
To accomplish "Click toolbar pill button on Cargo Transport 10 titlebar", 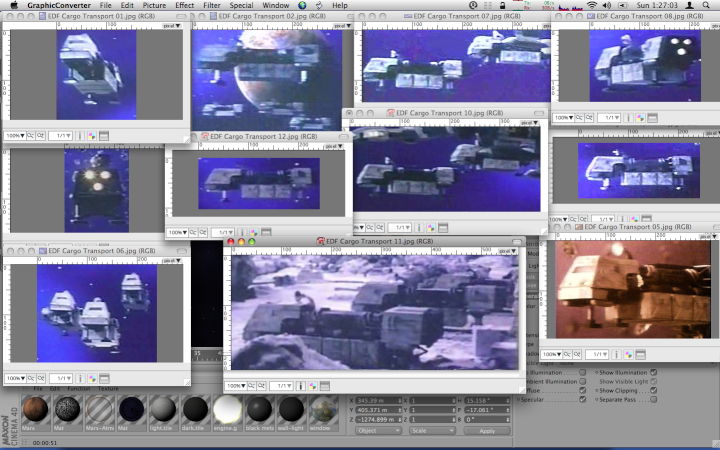I will (539, 113).
